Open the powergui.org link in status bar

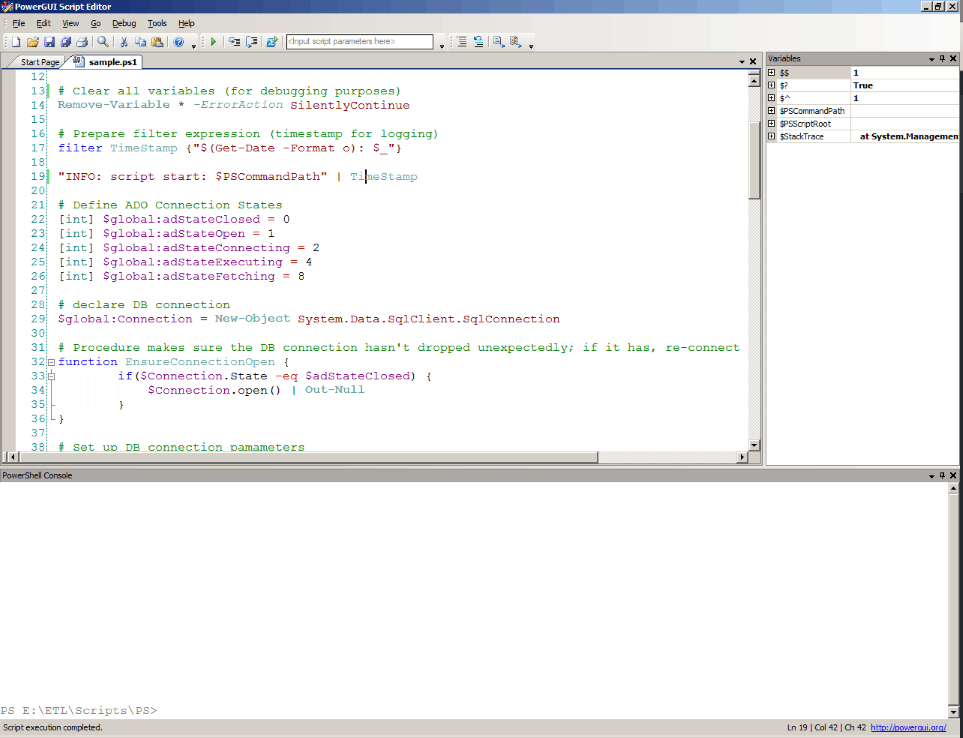pos(908,728)
